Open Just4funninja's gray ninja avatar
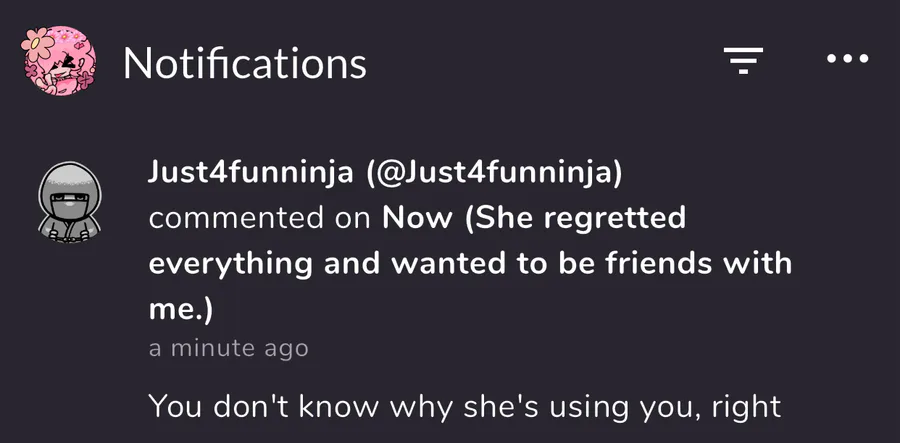This screenshot has width=900, height=443. click(x=69, y=203)
